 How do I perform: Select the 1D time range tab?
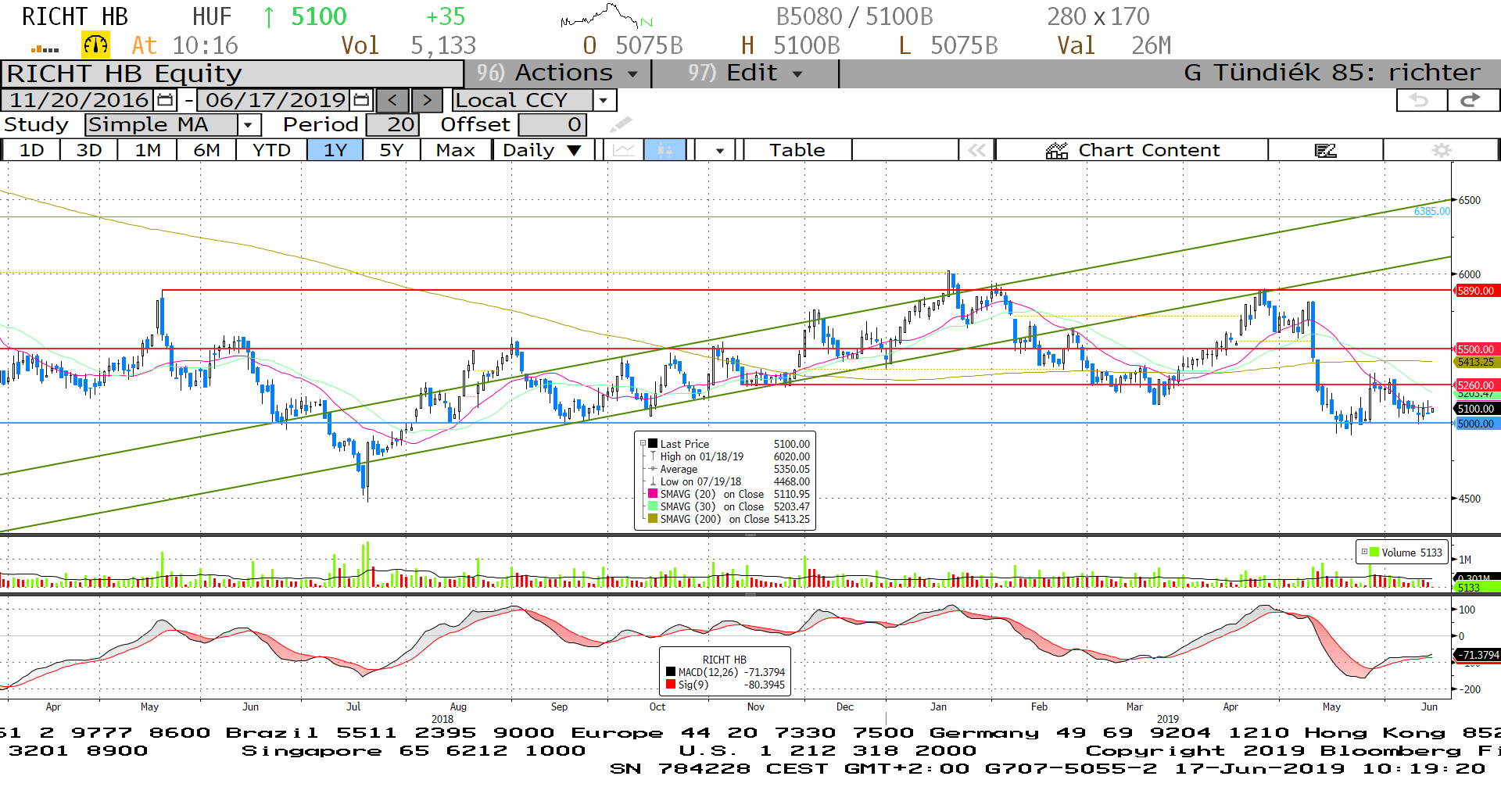coord(31,150)
